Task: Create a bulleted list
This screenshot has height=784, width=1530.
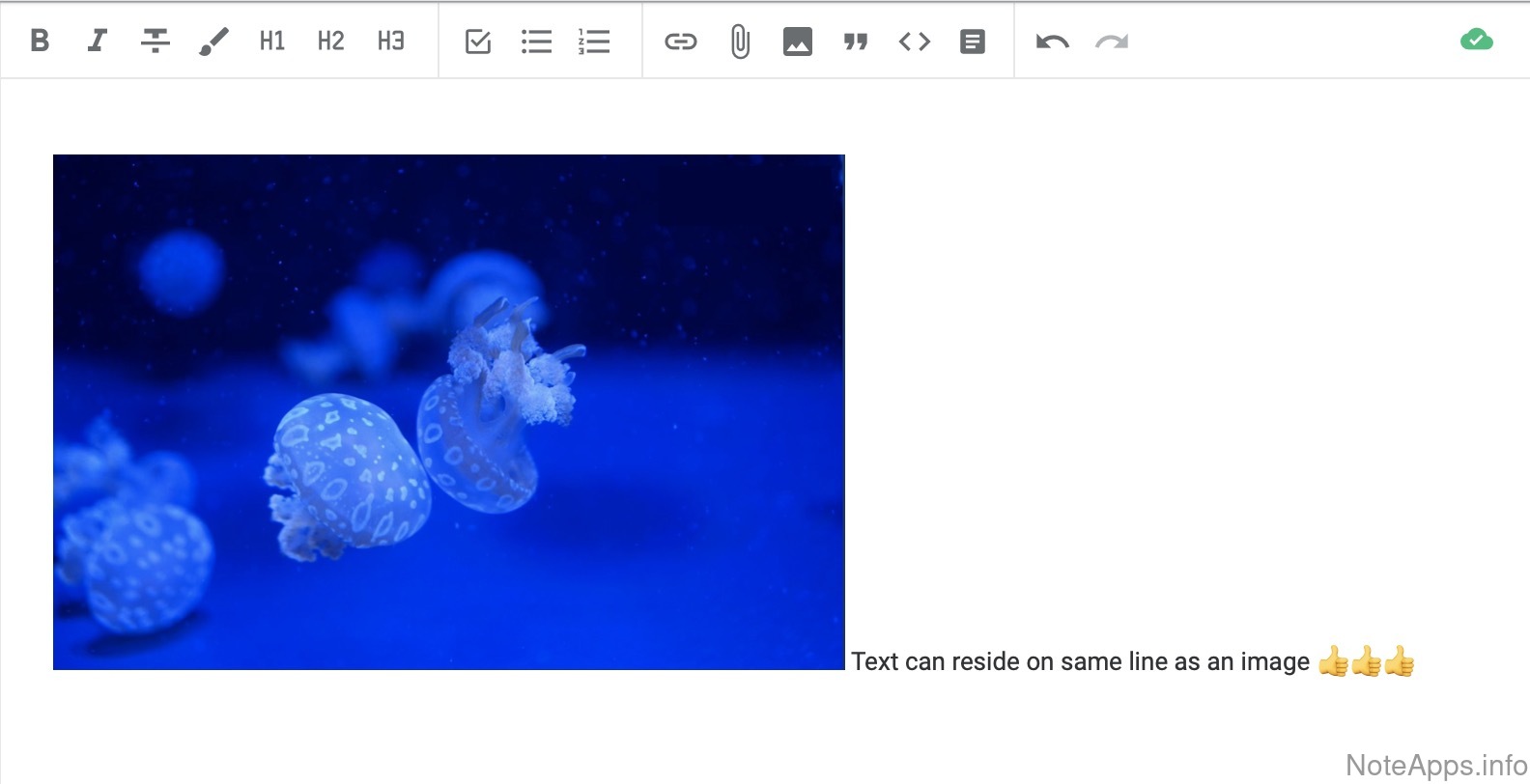Action: [x=536, y=42]
